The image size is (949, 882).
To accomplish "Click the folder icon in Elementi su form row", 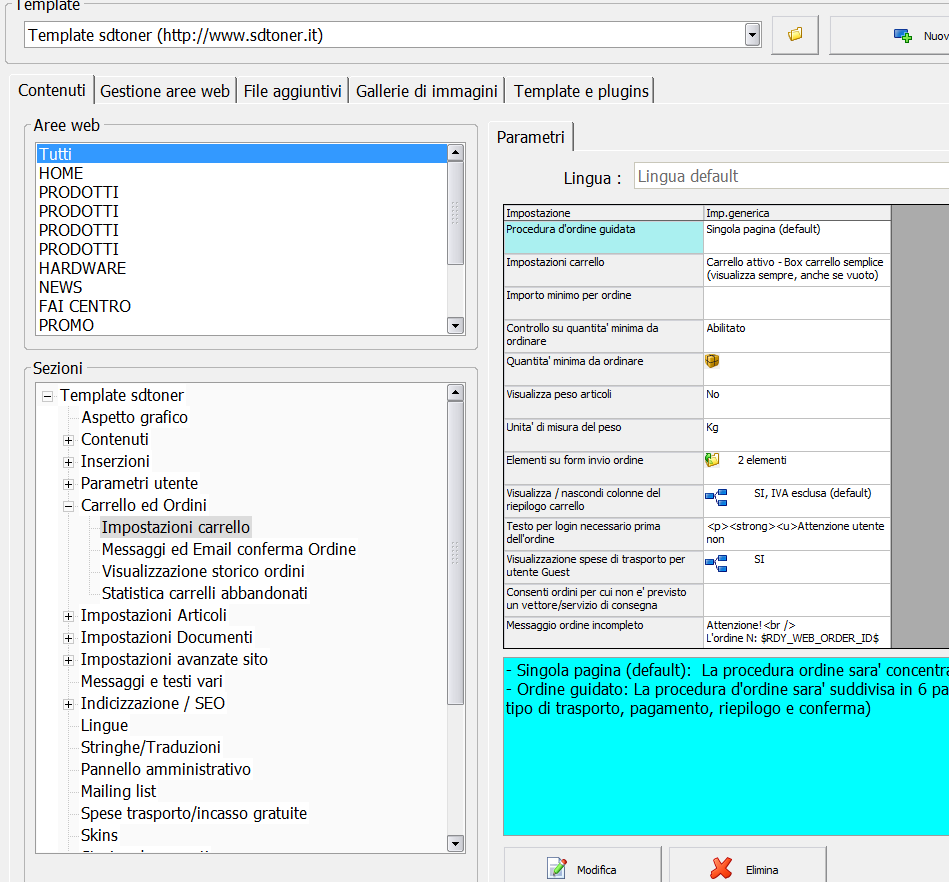I will click(712, 460).
